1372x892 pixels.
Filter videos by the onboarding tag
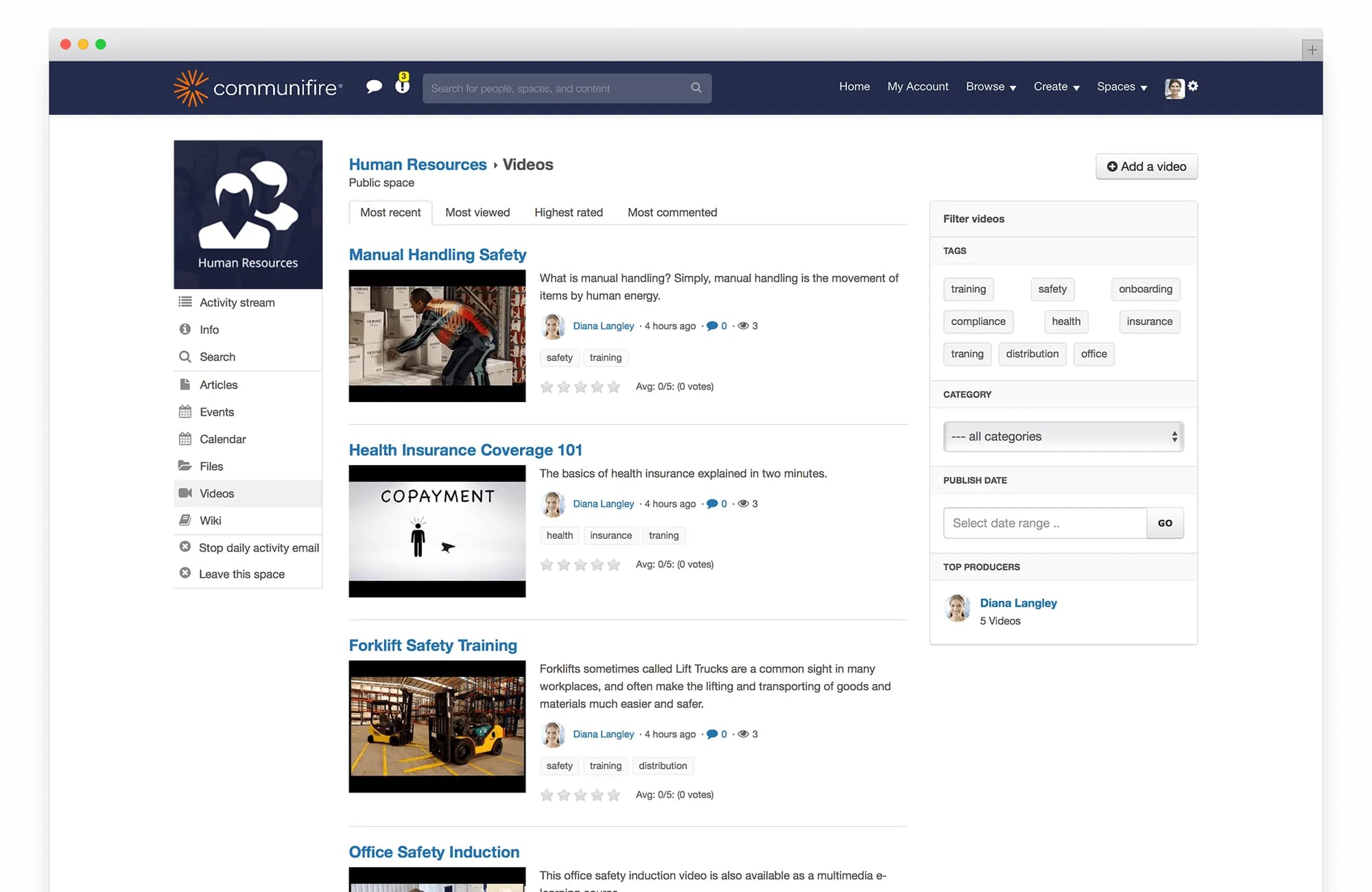[x=1146, y=289]
